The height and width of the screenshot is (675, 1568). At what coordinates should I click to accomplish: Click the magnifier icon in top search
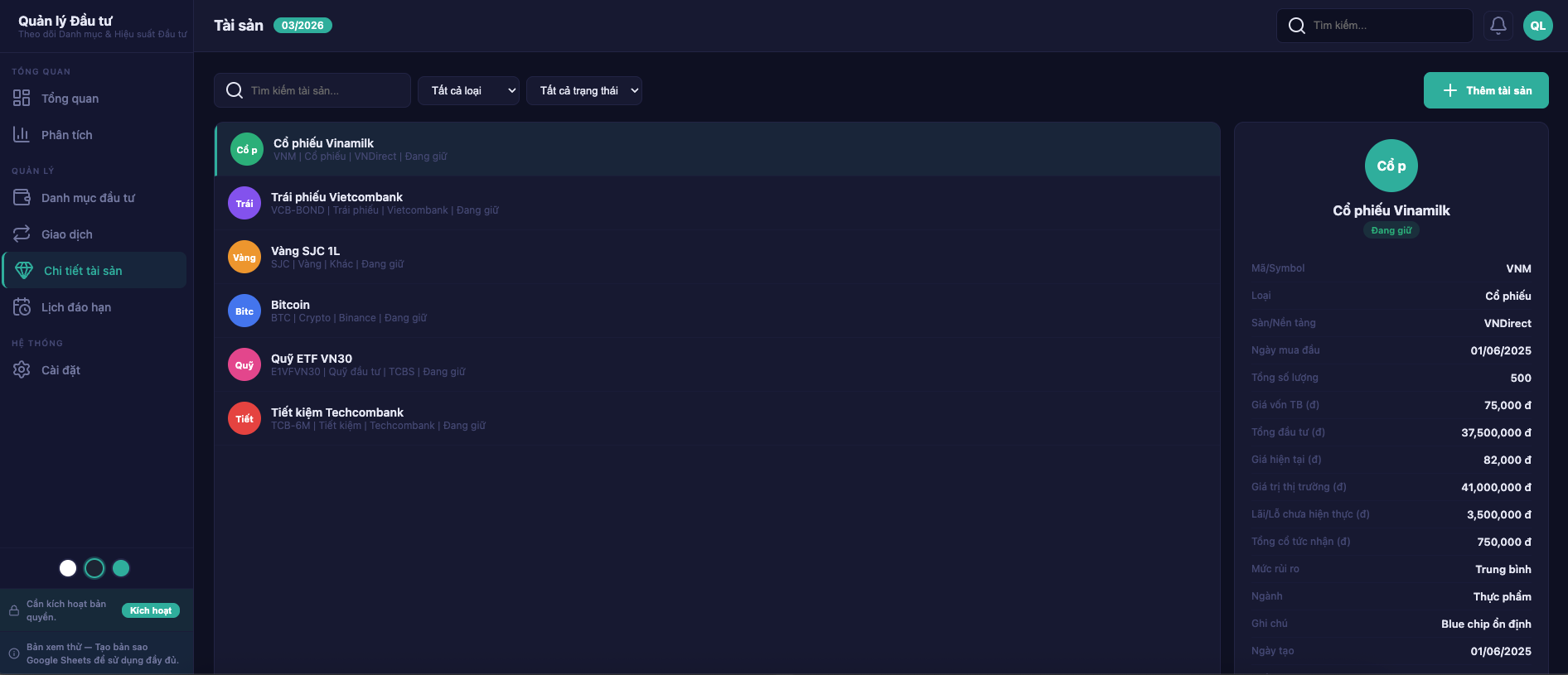tap(1297, 26)
